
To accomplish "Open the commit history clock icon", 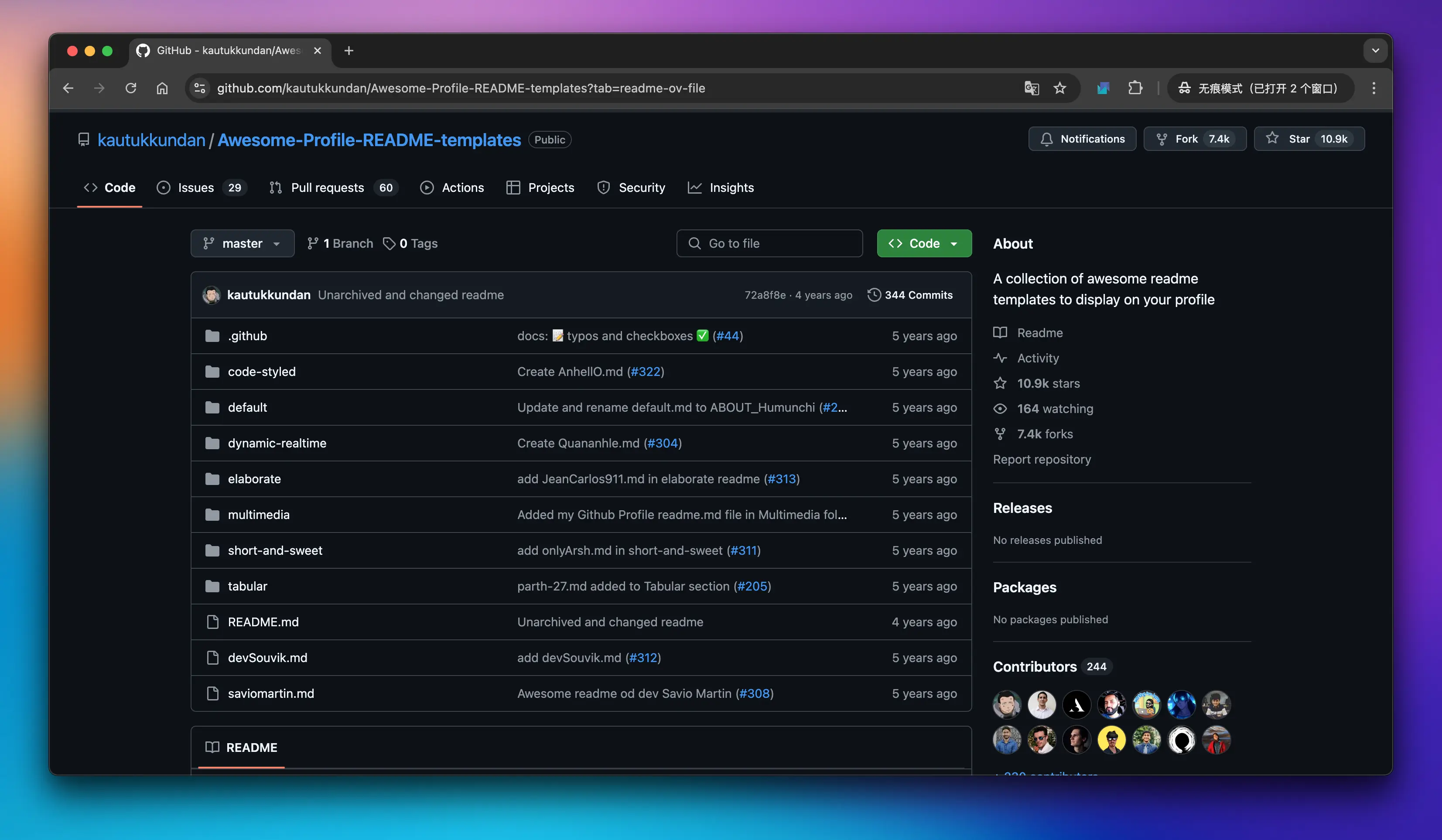I will 874,295.
